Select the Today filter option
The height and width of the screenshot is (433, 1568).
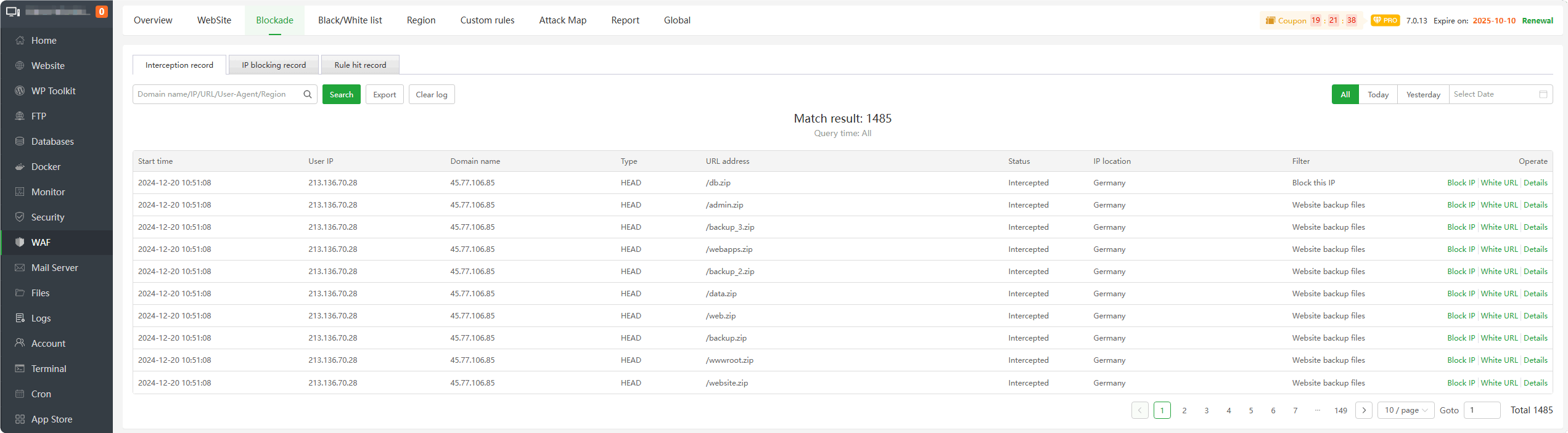click(x=1377, y=94)
